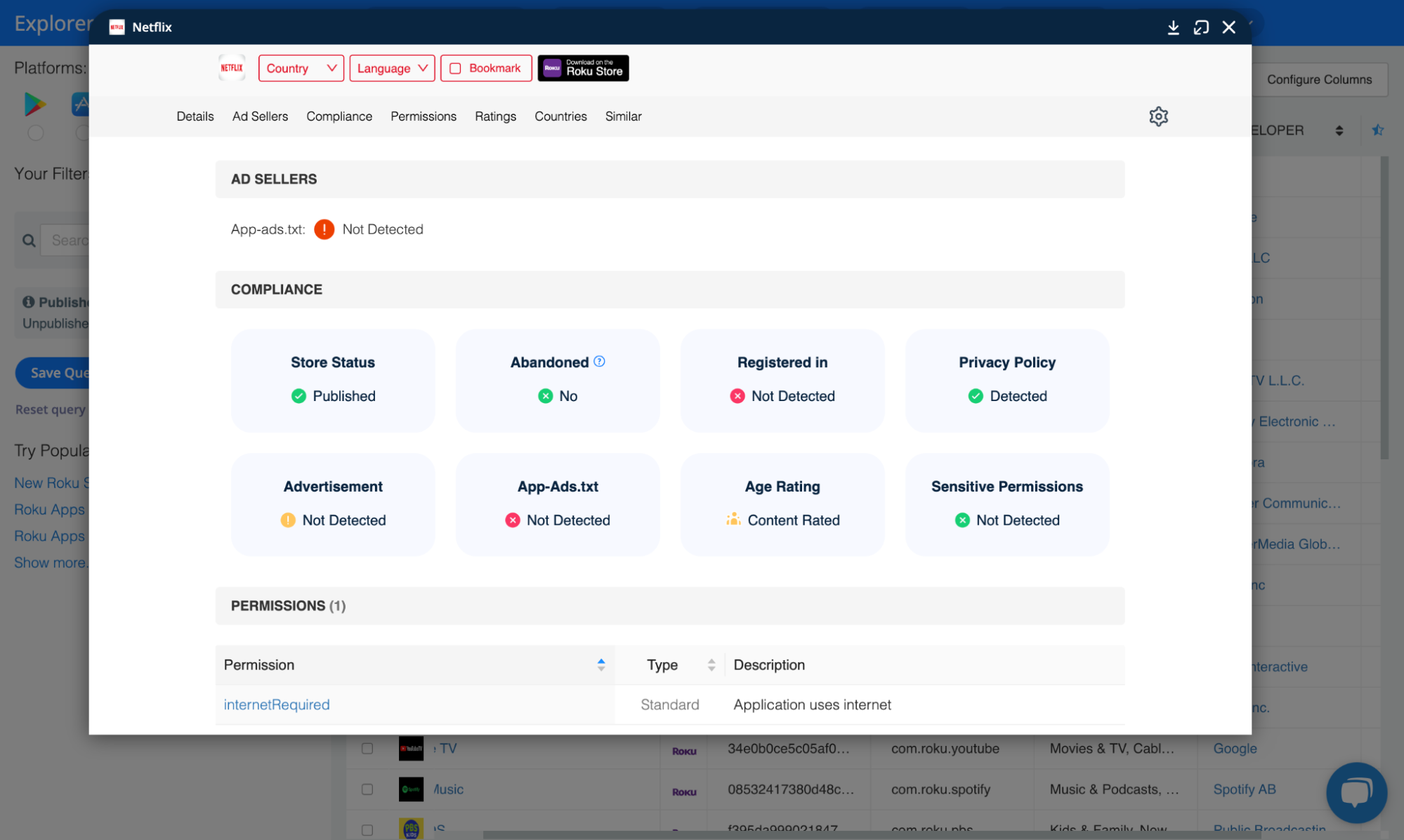Click the expand window icon in header
Viewport: 1404px width, 840px height.
pyautogui.click(x=1201, y=27)
